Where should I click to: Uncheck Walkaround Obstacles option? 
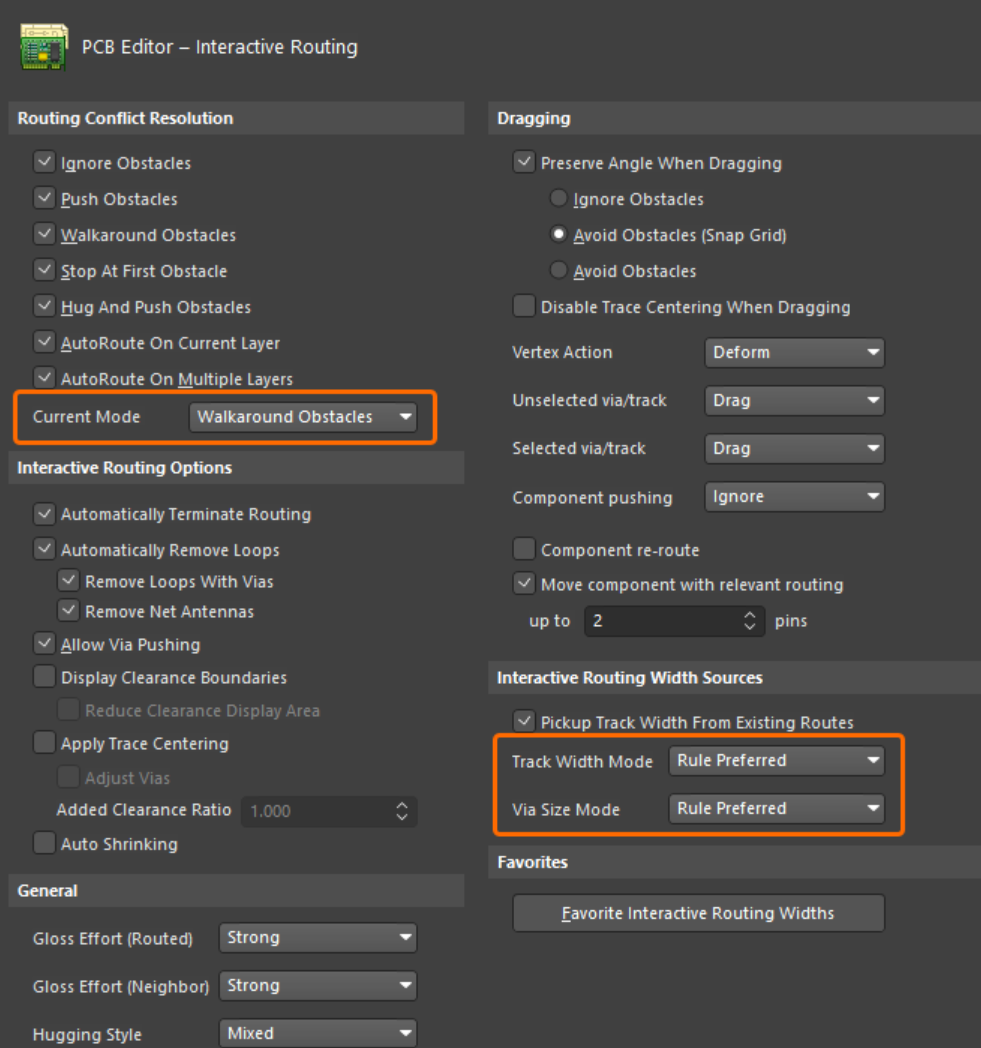click(x=44, y=235)
